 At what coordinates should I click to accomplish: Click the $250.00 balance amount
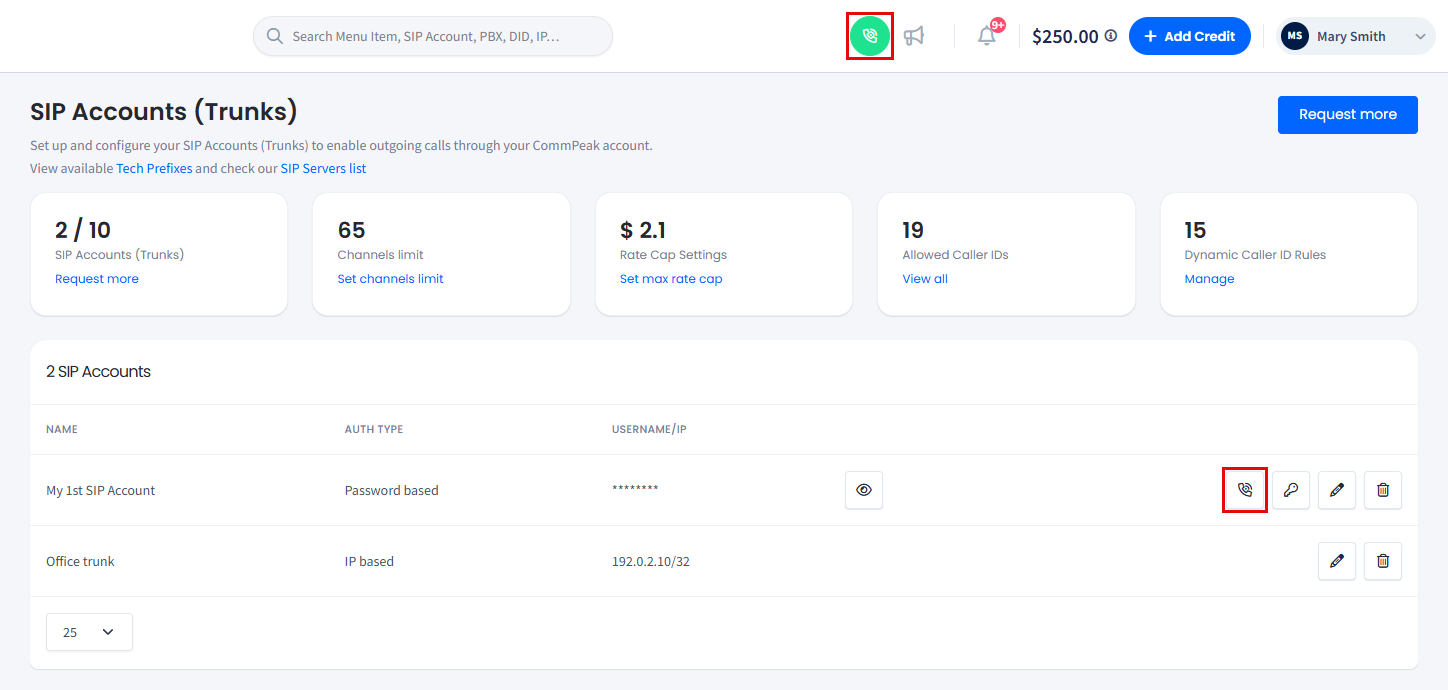1065,36
